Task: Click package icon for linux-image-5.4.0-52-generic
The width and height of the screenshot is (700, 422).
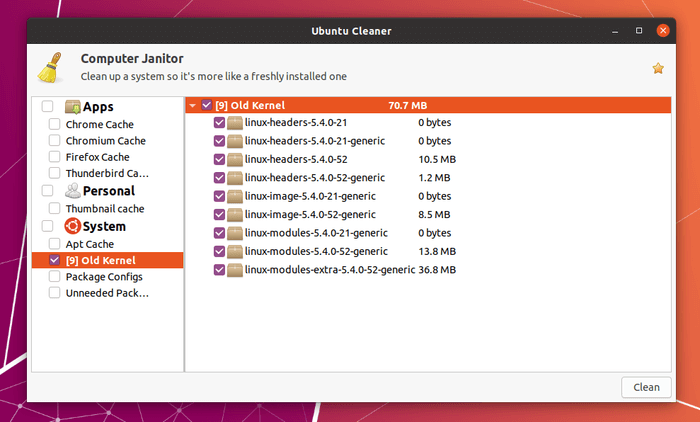Action: pyautogui.click(x=235, y=215)
